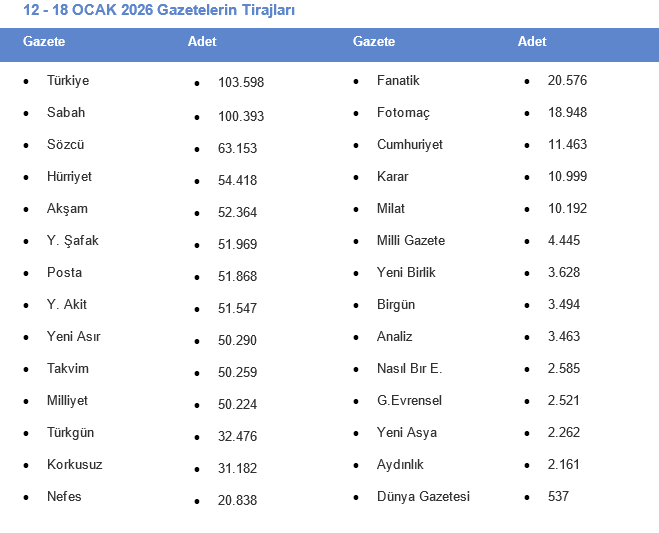Select Sözcü in the list
This screenshot has width=659, height=533.
coord(66,145)
